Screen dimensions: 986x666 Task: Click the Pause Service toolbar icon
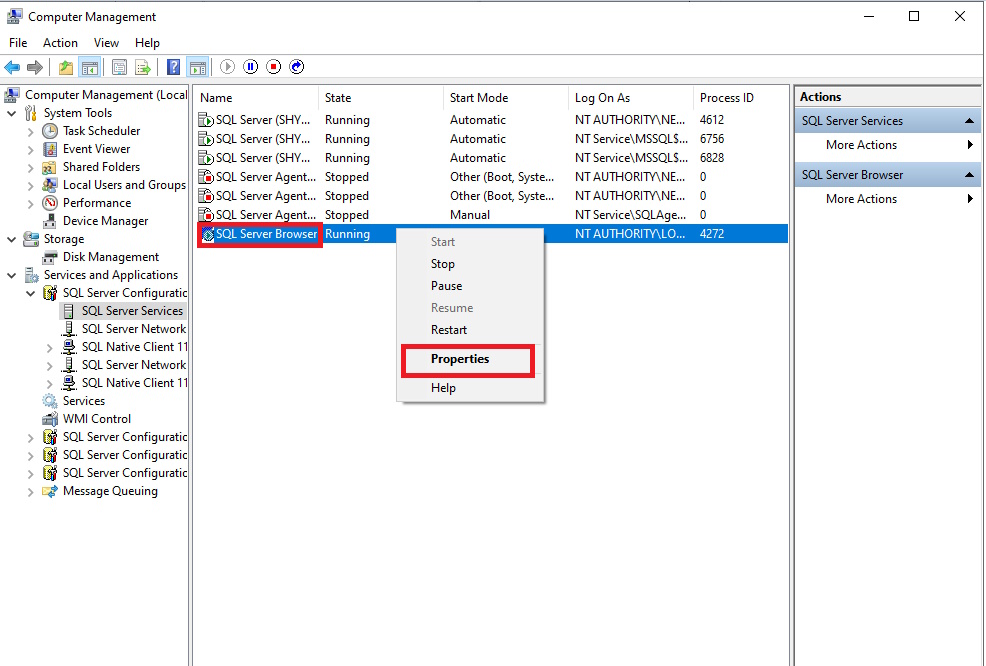(251, 67)
